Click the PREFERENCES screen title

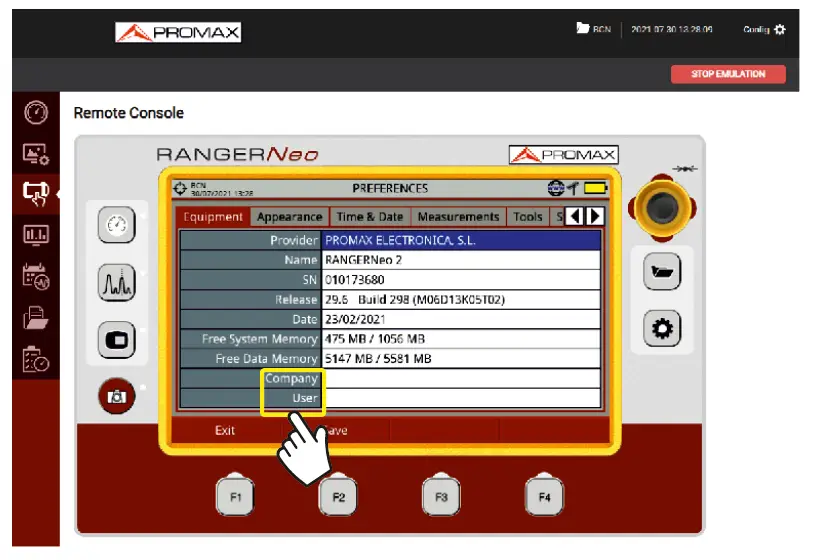coord(390,188)
